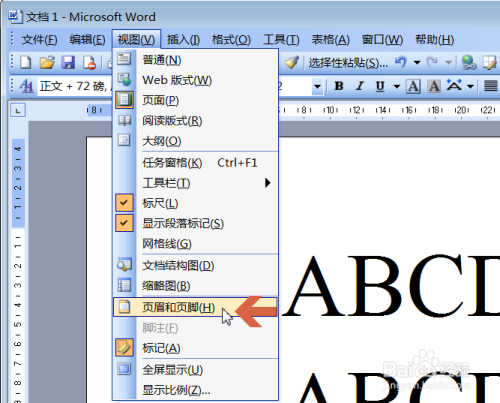The height and width of the screenshot is (403, 500).
Task: Click the New blank document icon
Action: pyautogui.click(x=26, y=63)
